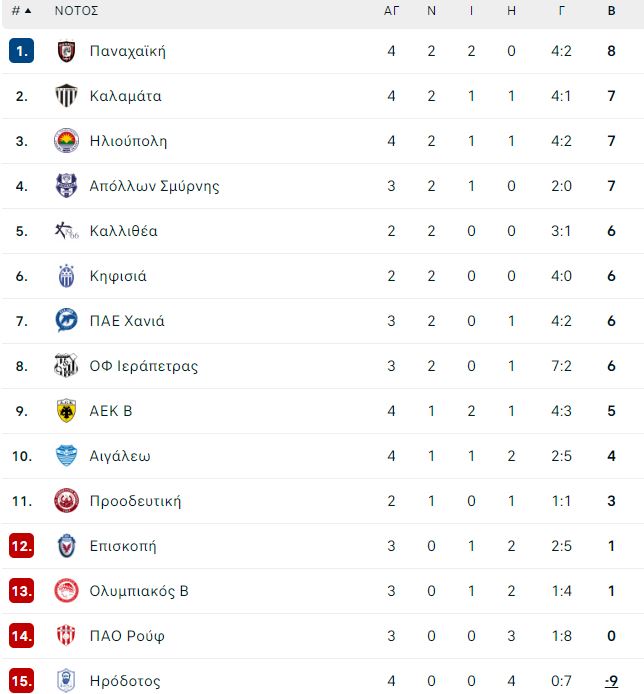Click the Ολυμπιακός Β red crest

tap(66, 590)
